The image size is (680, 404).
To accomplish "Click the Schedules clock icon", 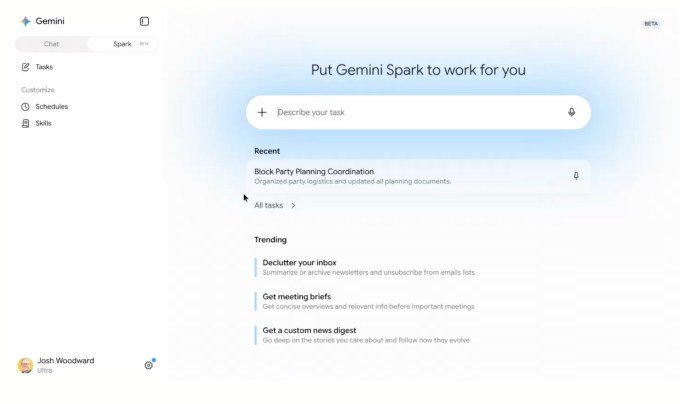I will click(26, 107).
